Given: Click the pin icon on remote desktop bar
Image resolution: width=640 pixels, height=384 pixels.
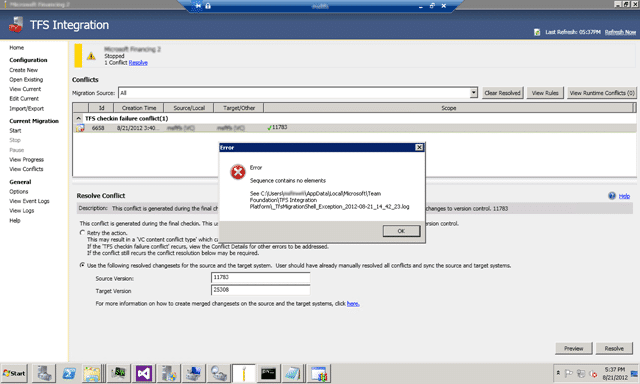Looking at the screenshot, I should [198, 6].
